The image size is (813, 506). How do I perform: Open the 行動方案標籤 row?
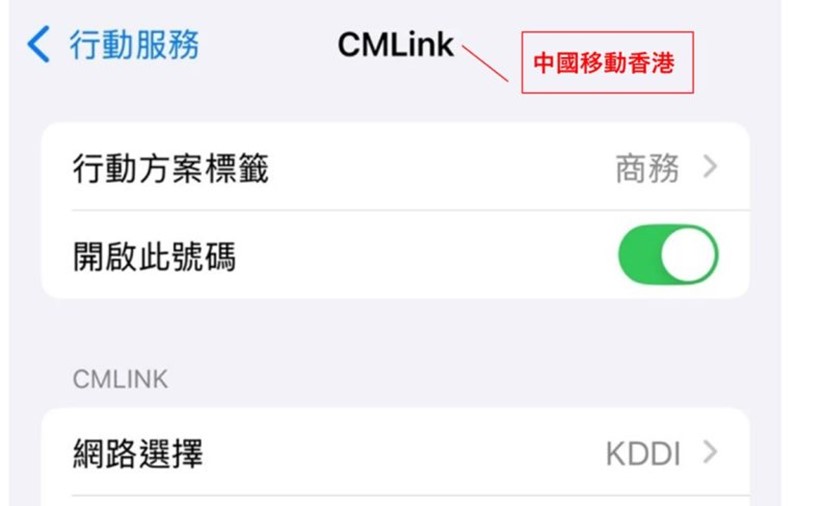[x=396, y=167]
